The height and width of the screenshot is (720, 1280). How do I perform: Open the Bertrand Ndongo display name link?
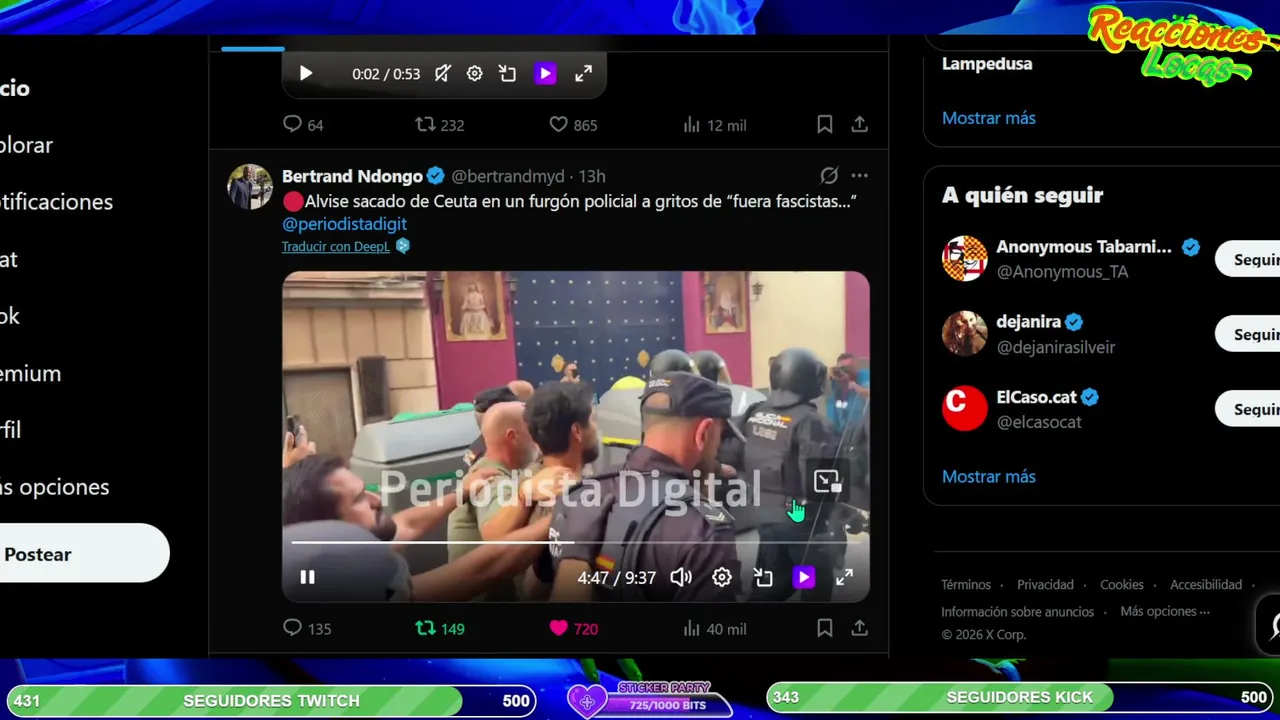coord(352,176)
